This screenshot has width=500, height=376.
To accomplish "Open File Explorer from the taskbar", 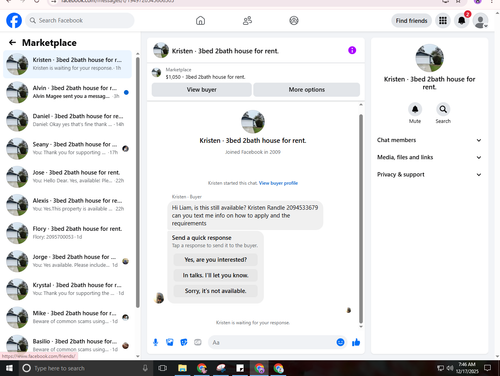I will pos(182,368).
